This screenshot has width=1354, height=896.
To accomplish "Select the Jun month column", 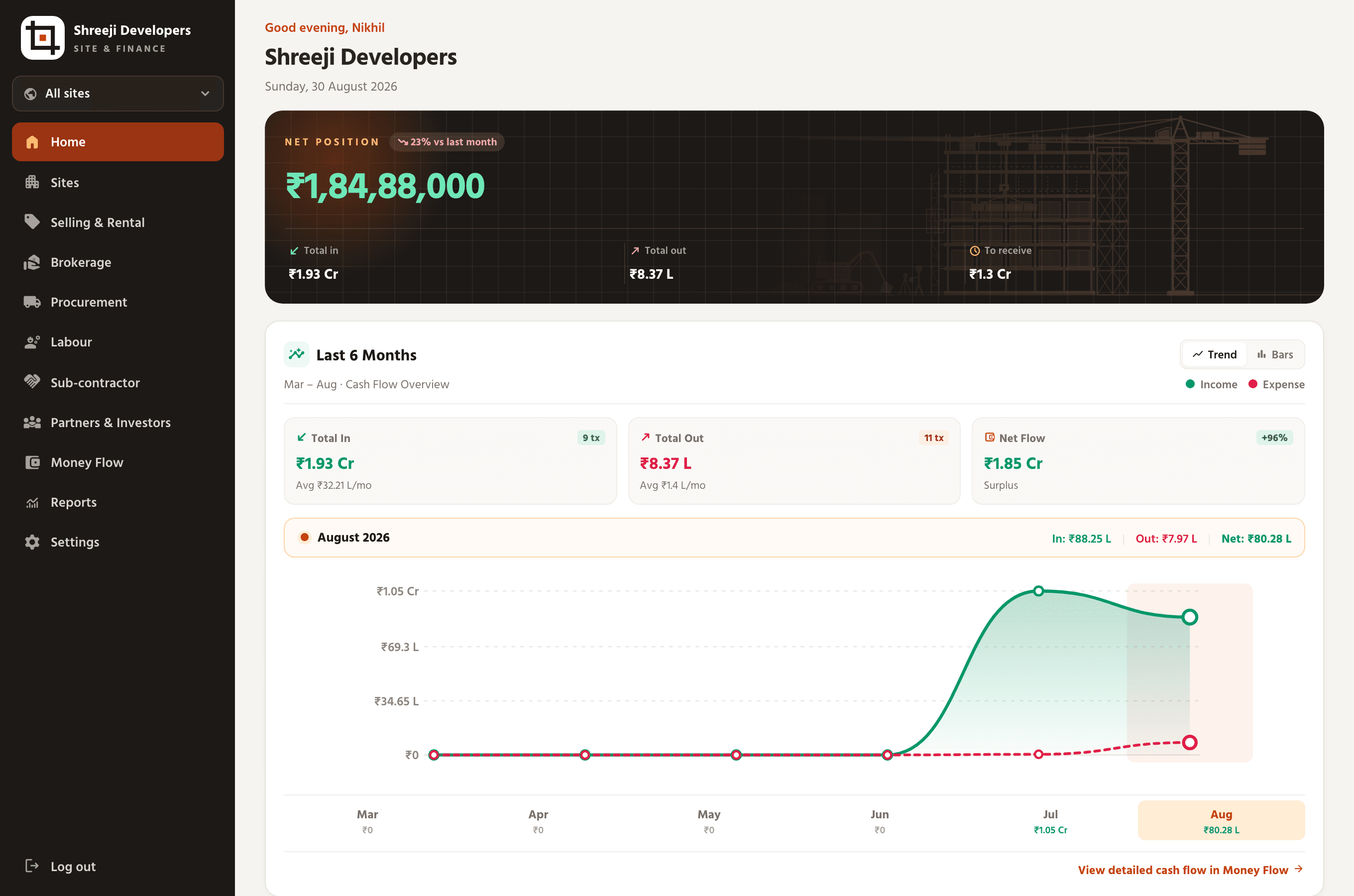I will coord(879,820).
